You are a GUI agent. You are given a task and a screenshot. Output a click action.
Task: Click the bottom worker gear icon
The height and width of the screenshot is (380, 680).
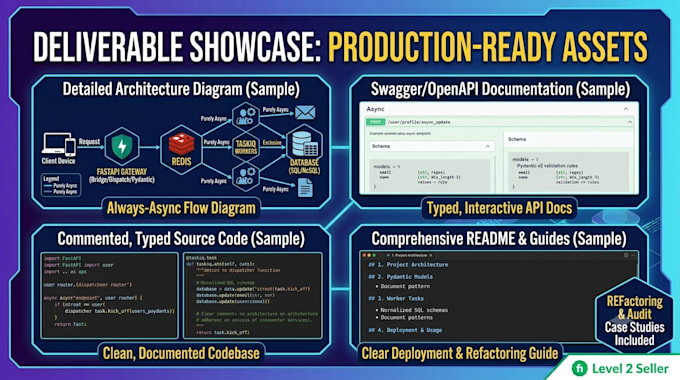tap(245, 176)
